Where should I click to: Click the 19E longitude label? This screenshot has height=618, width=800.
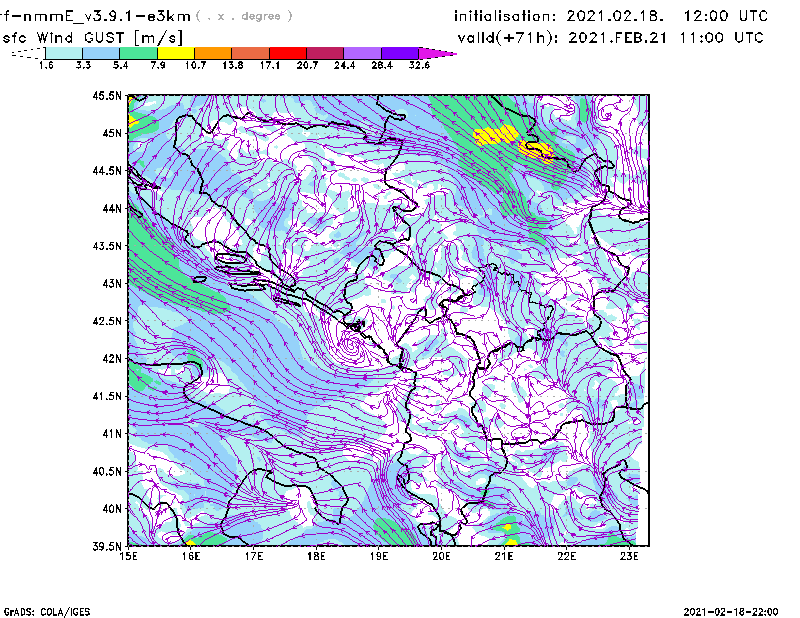[379, 556]
